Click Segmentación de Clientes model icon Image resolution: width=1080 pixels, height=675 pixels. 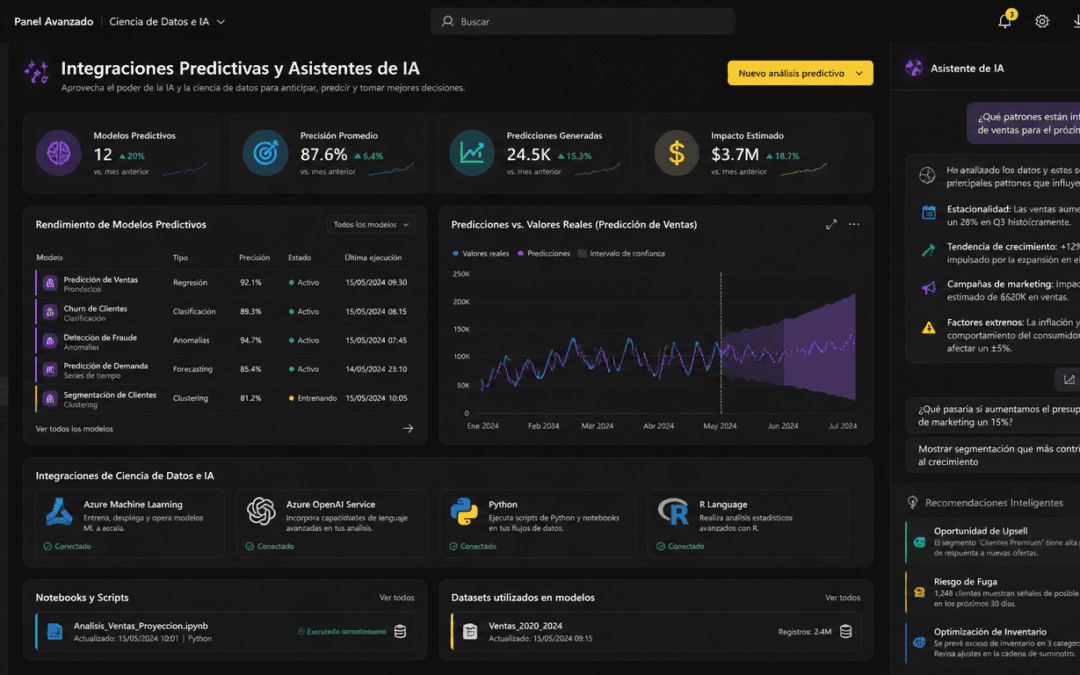[x=50, y=398]
